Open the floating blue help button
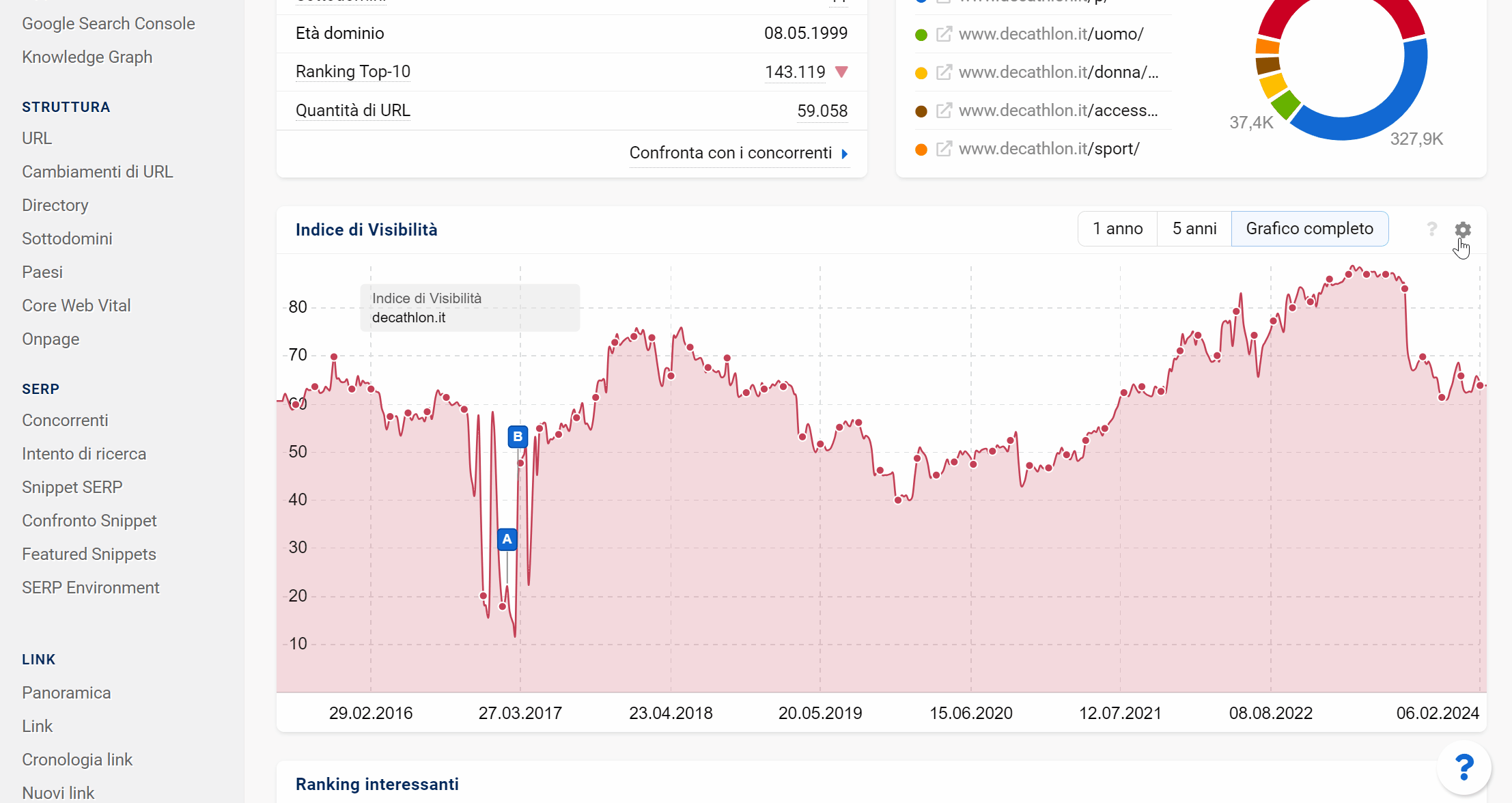 click(1464, 767)
